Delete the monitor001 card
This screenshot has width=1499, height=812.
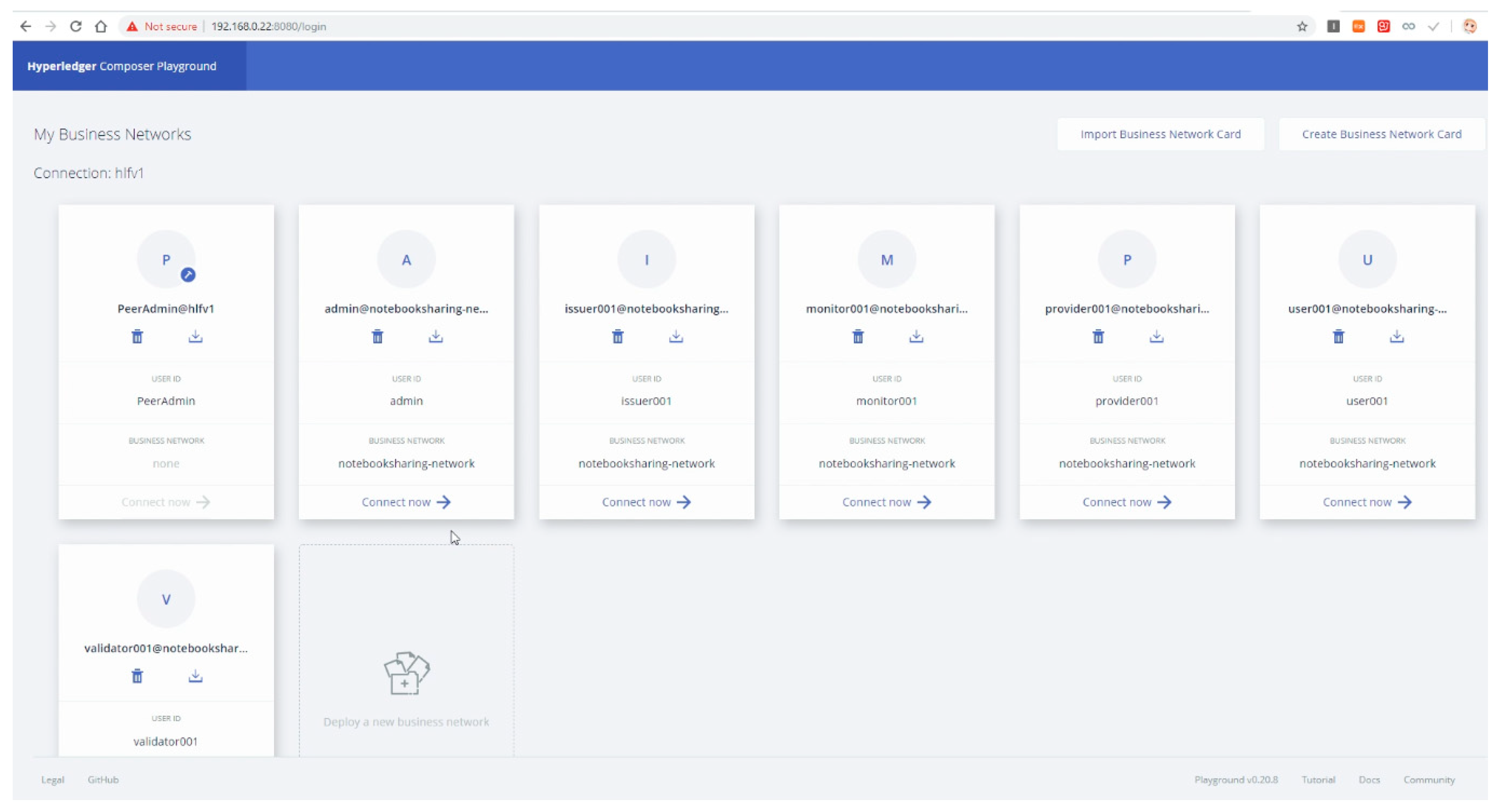tap(858, 337)
